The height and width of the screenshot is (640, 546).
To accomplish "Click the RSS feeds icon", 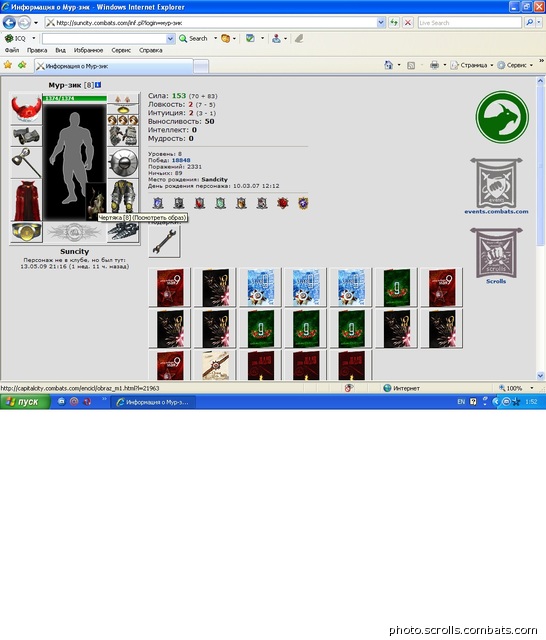I will tap(411, 65).
